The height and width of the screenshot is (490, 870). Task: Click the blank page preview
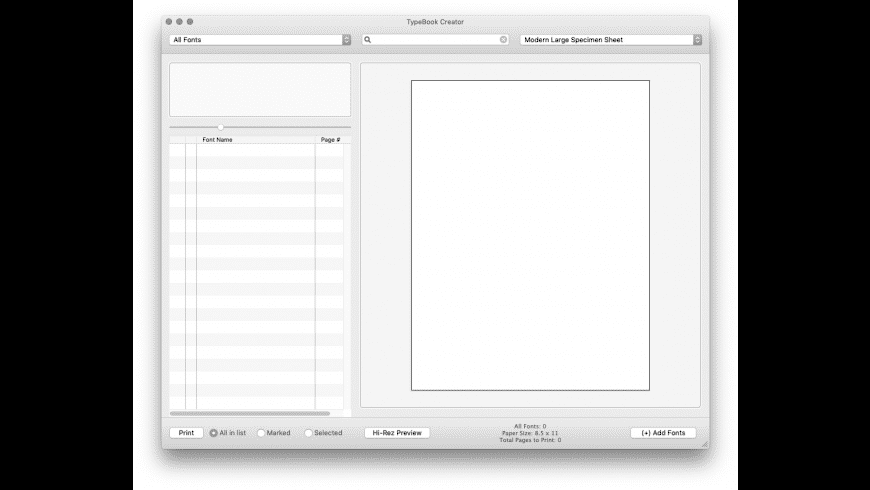pyautogui.click(x=530, y=235)
